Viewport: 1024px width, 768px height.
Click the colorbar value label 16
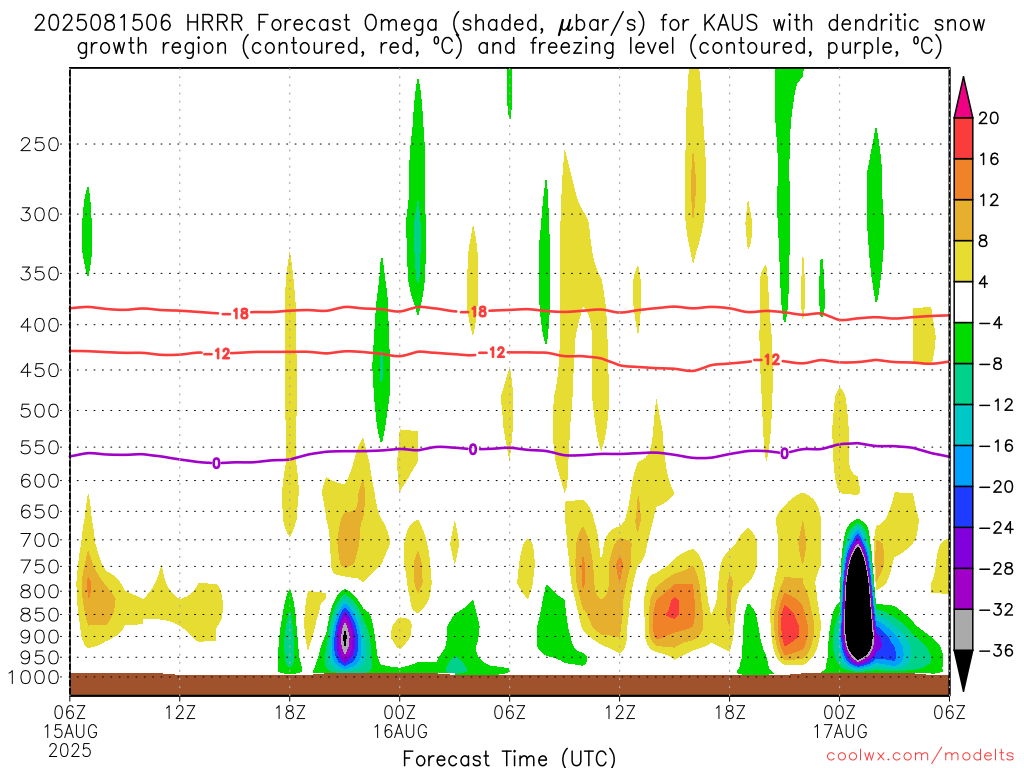[989, 159]
